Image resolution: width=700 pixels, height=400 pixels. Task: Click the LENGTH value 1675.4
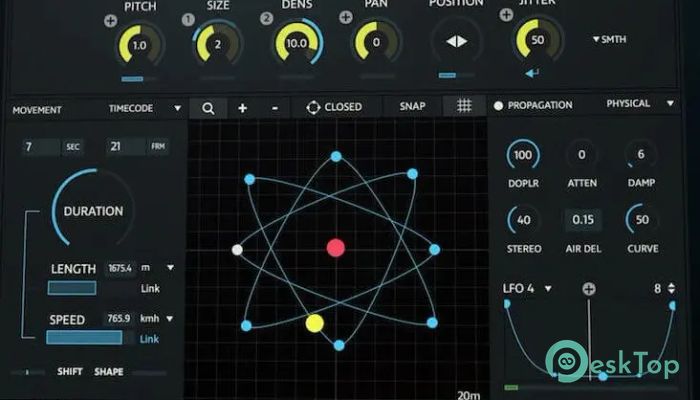[x=120, y=268]
